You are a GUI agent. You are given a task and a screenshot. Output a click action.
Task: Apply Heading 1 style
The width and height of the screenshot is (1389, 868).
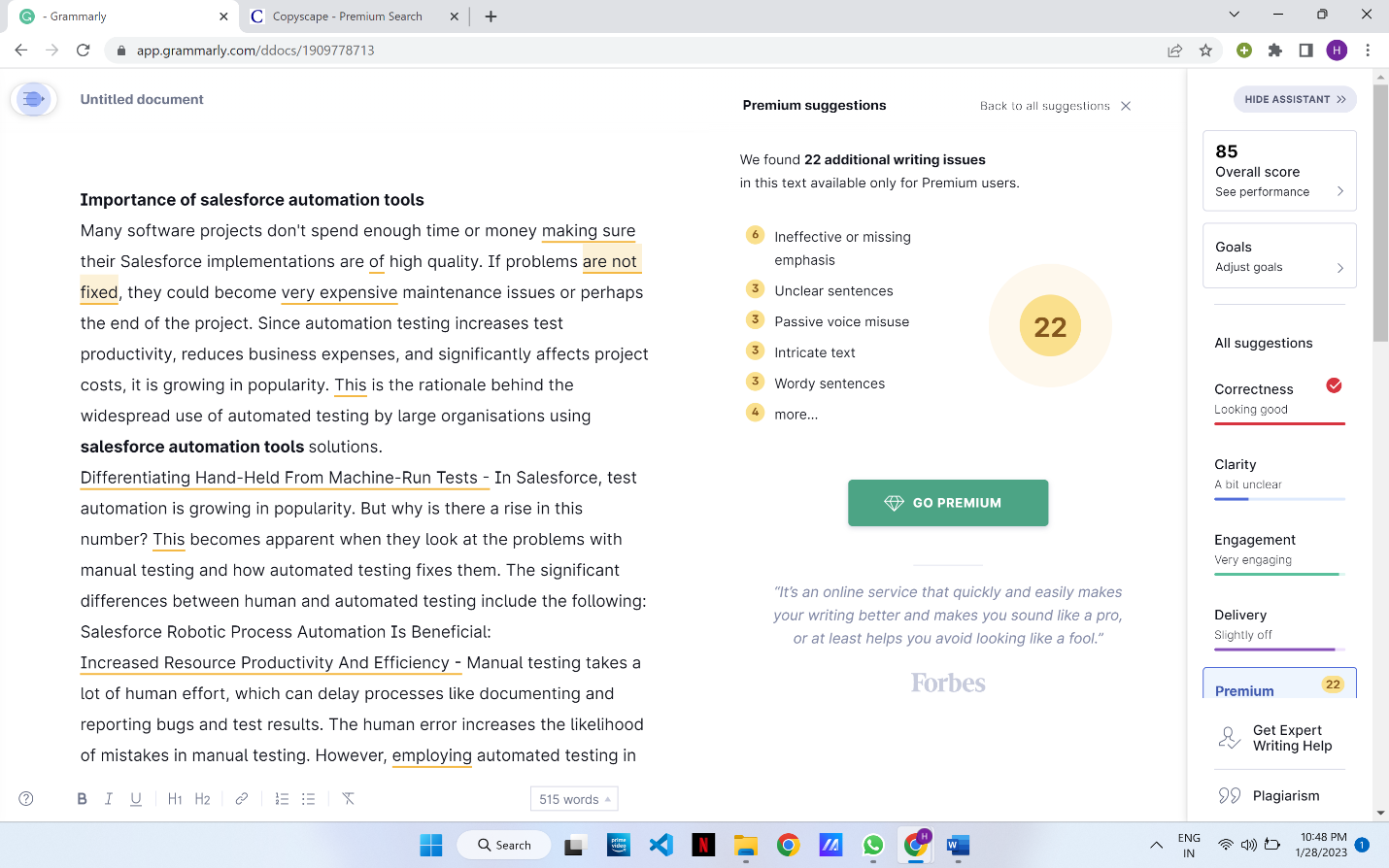tap(175, 799)
